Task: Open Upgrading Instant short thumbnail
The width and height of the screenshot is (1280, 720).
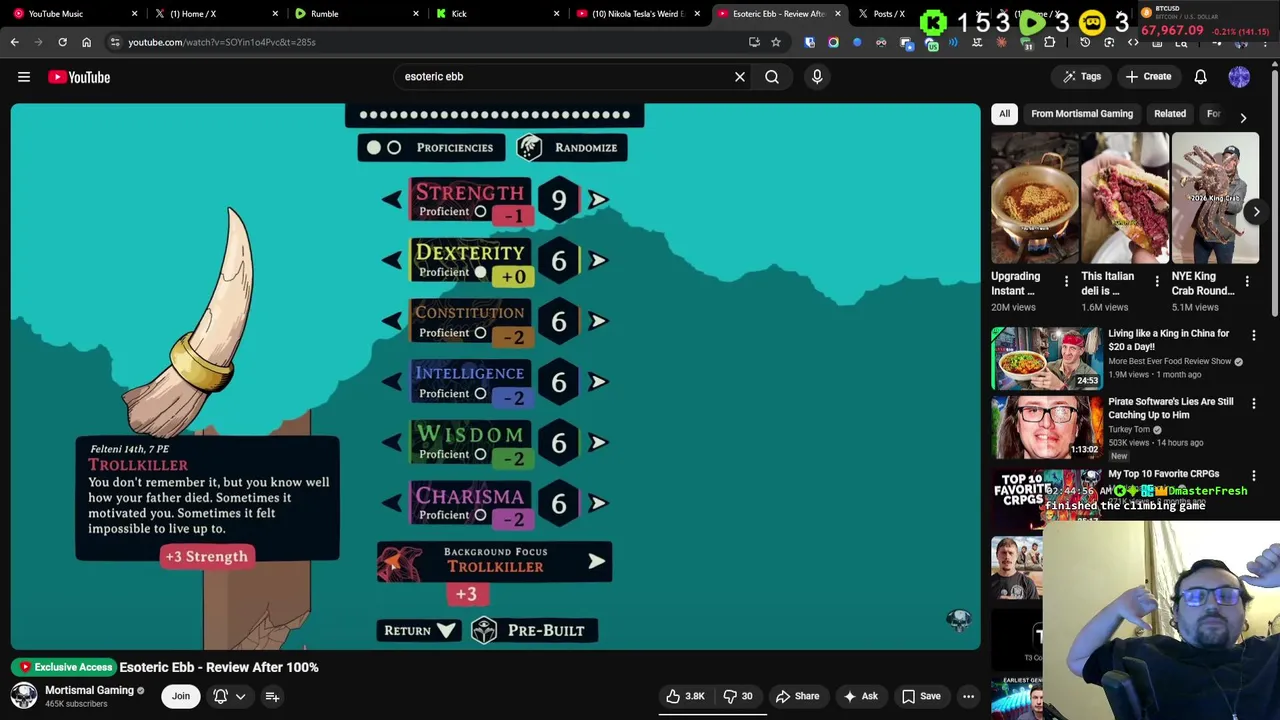Action: coord(1035,198)
